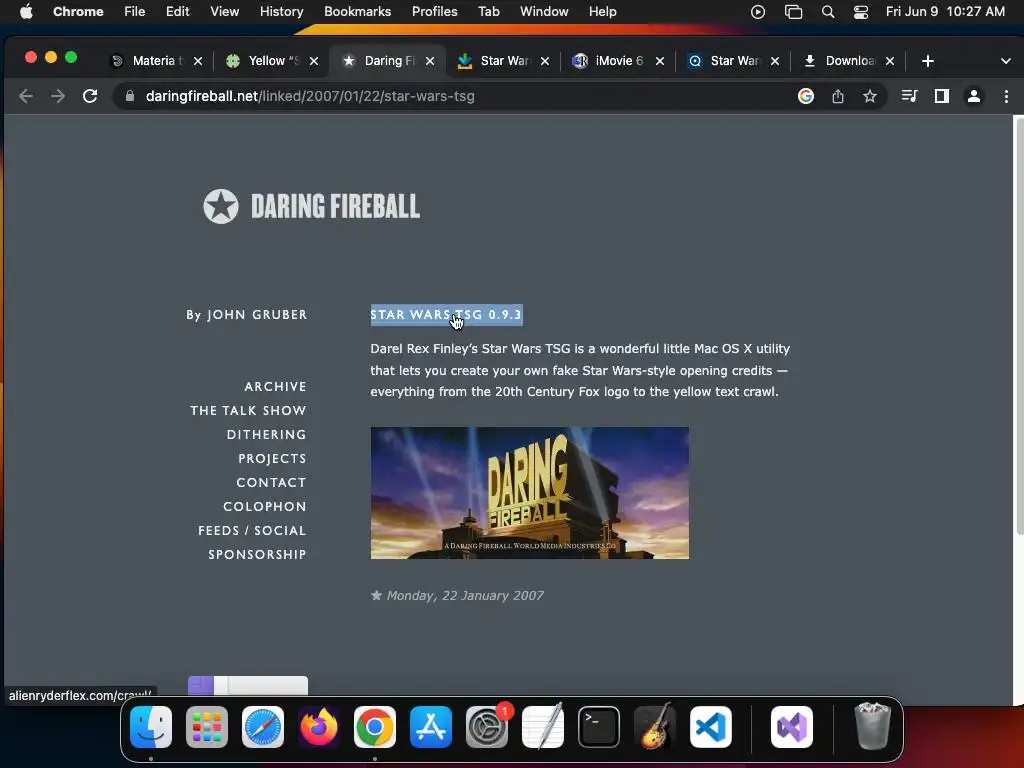Click the page vertical scrollbar
This screenshot has height=768, width=1024.
1018,327
